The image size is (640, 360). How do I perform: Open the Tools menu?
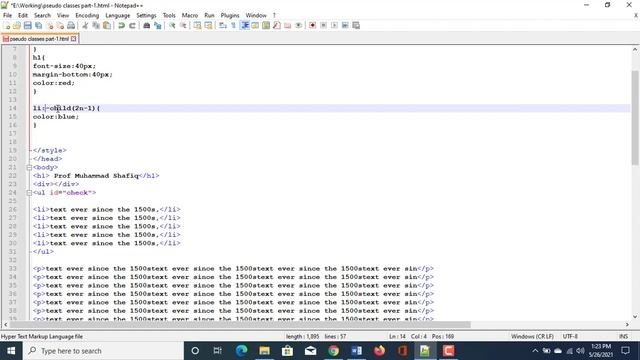[x=169, y=15]
